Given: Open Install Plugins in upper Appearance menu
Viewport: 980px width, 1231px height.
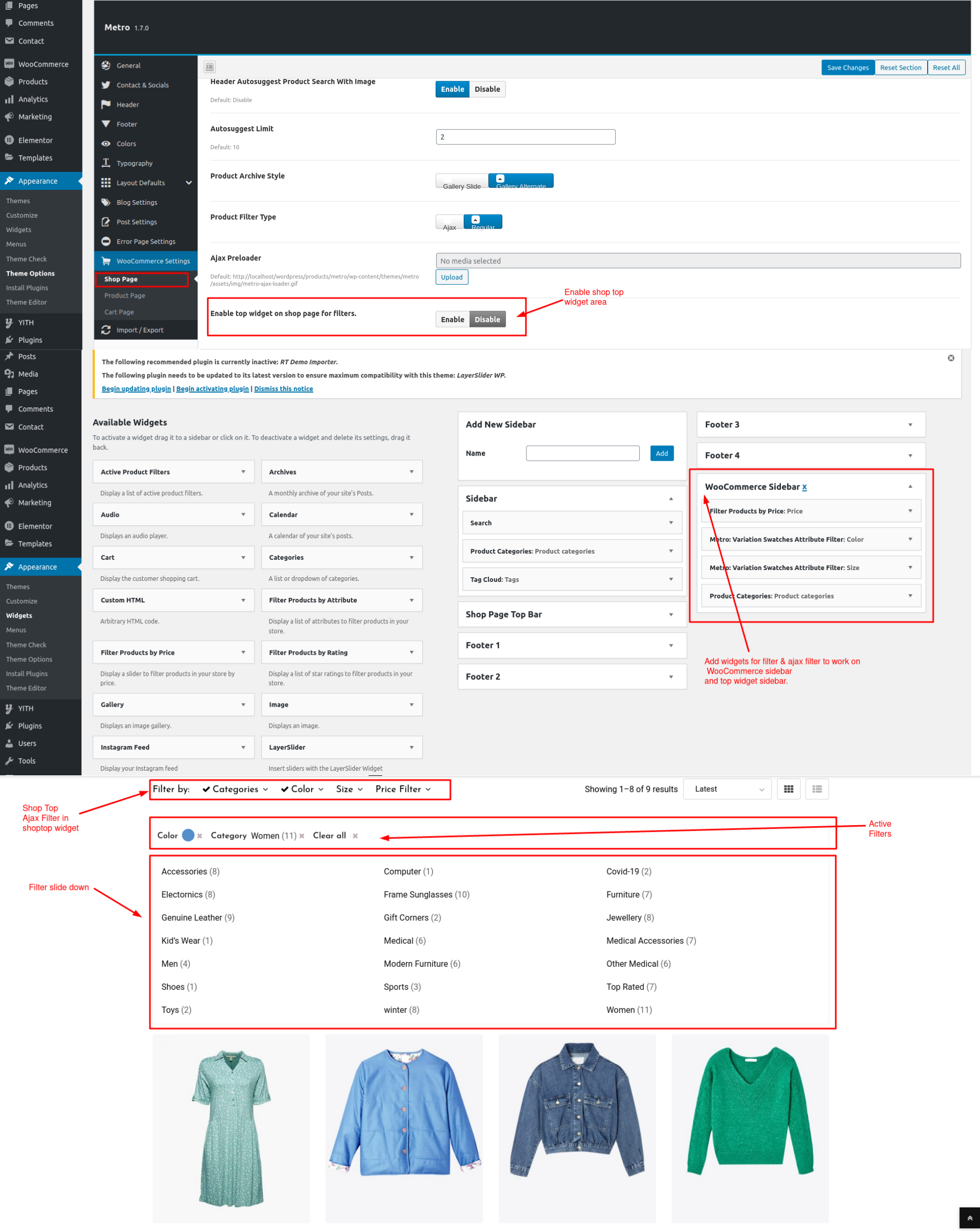Looking at the screenshot, I should click(x=27, y=288).
